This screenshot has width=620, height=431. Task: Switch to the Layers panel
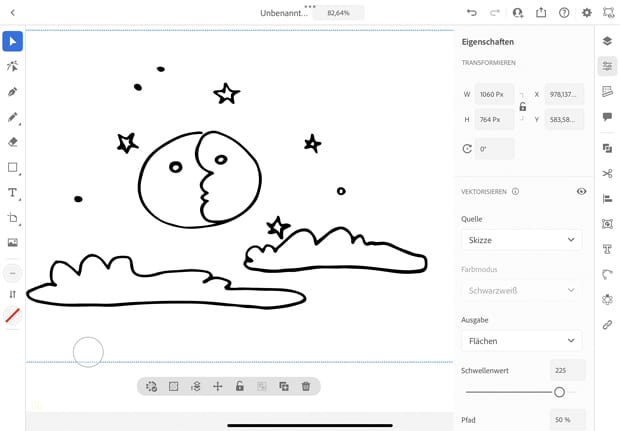[x=607, y=41]
